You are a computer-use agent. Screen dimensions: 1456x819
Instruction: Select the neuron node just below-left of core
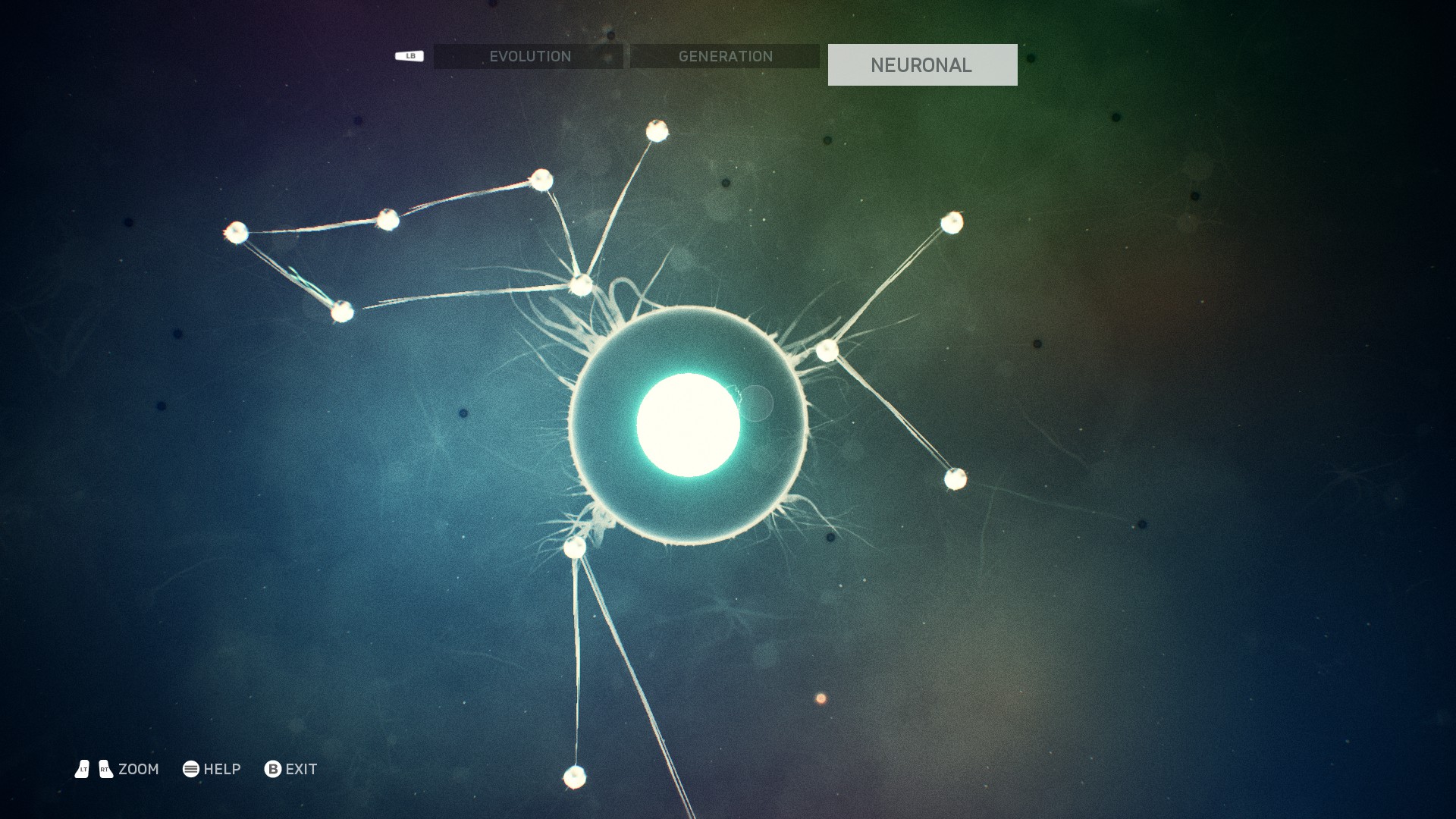[575, 547]
